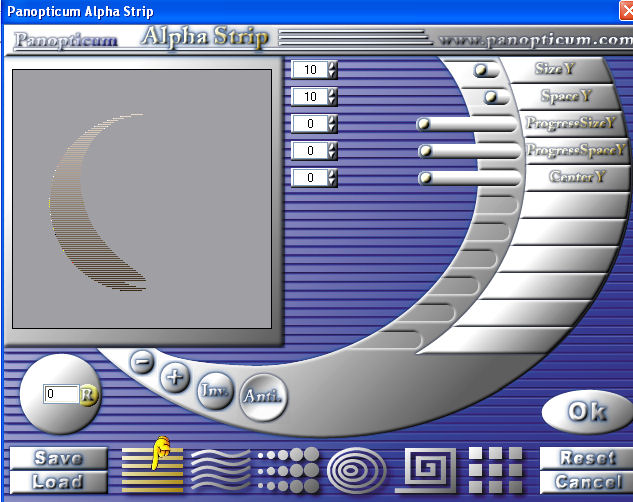Click the Size Y label
Screen dimensions: 633x502
[554, 69]
